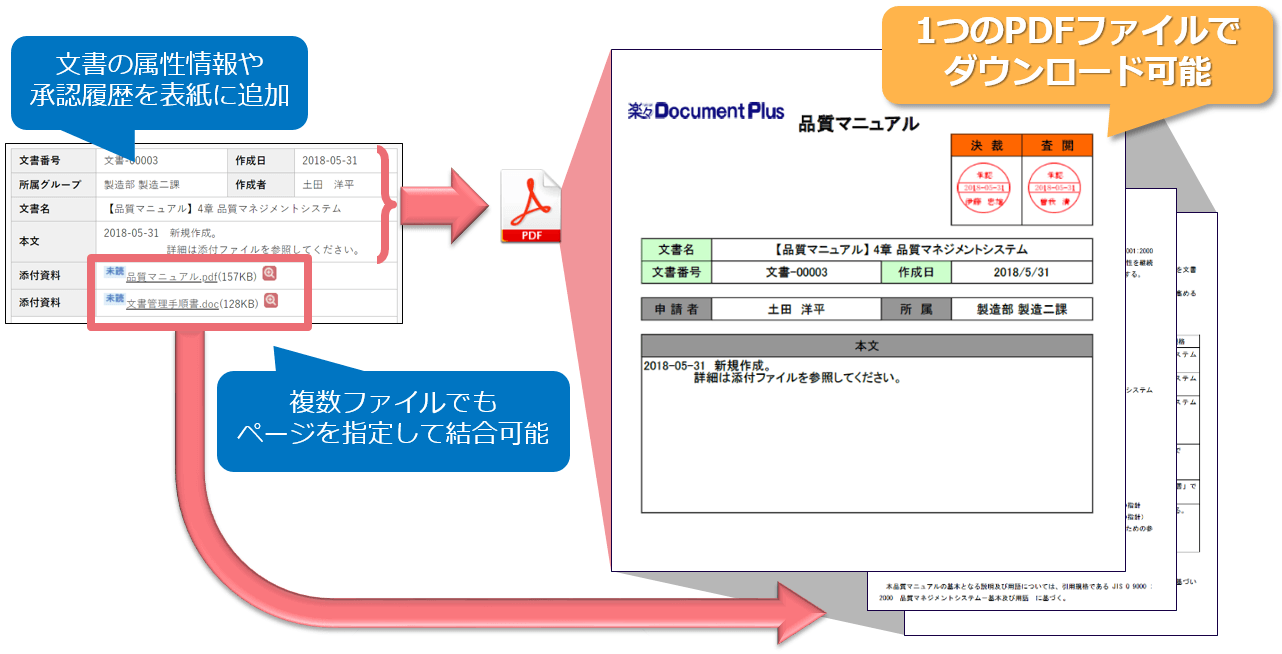Click the 品質マニュアル title on the cover page
Viewport: 1282px width, 654px height.
[858, 125]
